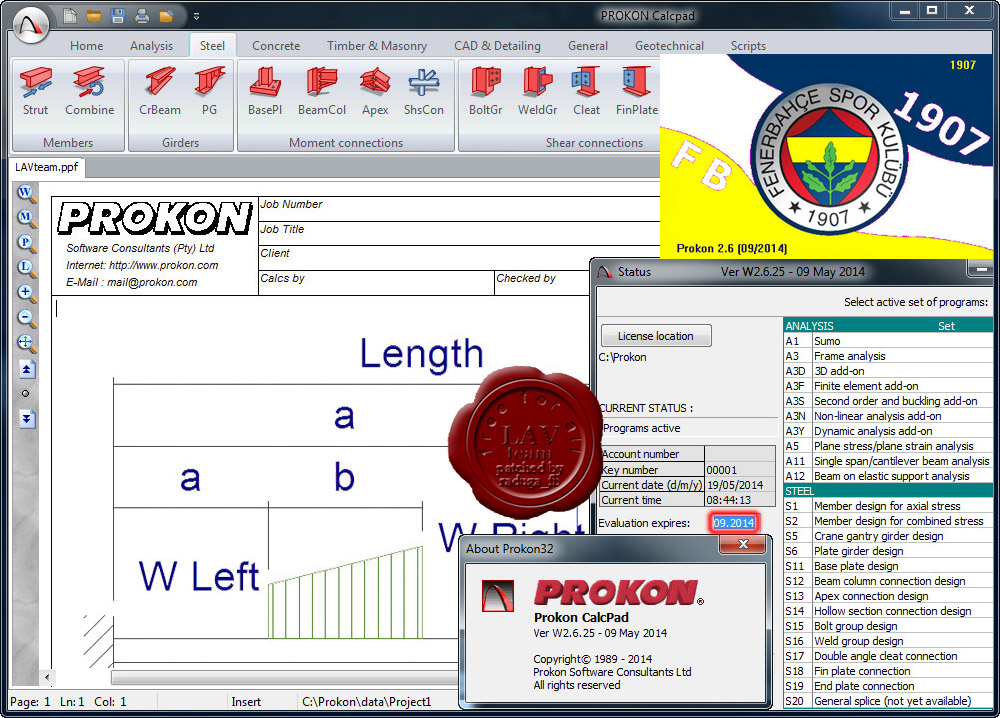Click the zoom extents crosshair magnifier

(26, 343)
